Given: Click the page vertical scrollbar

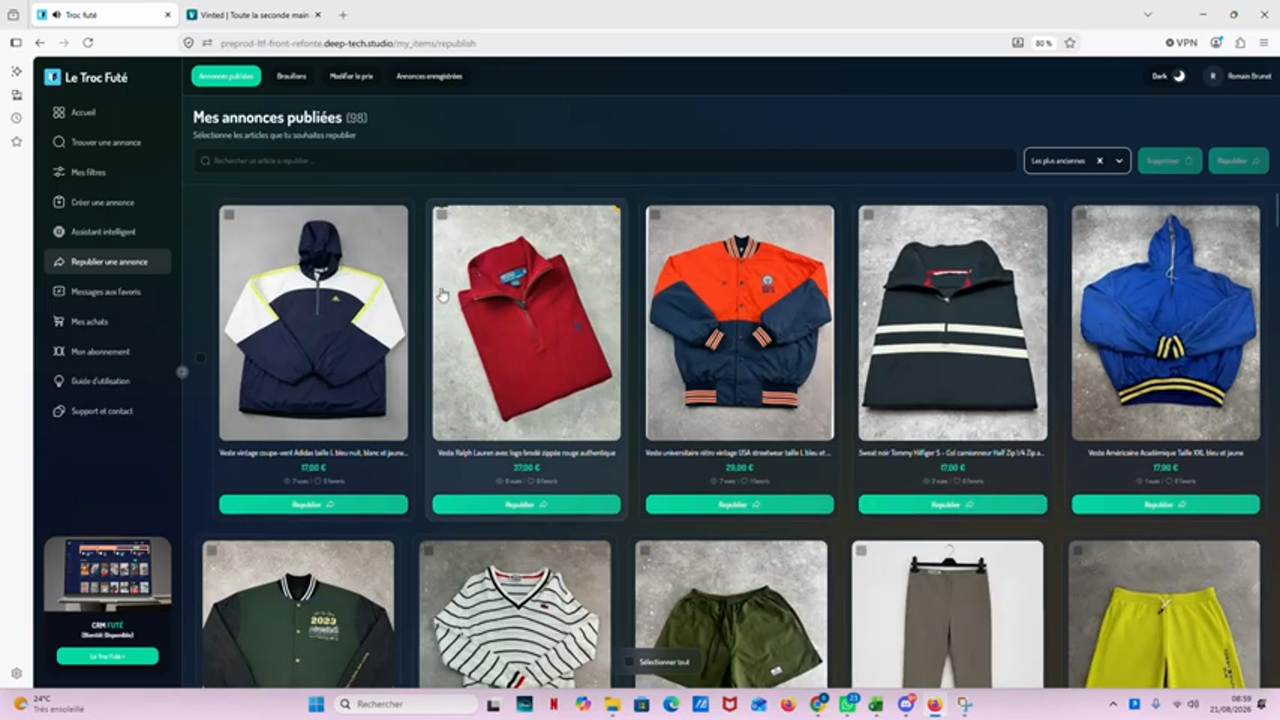Looking at the screenshot, I should pyautogui.click(x=1276, y=210).
